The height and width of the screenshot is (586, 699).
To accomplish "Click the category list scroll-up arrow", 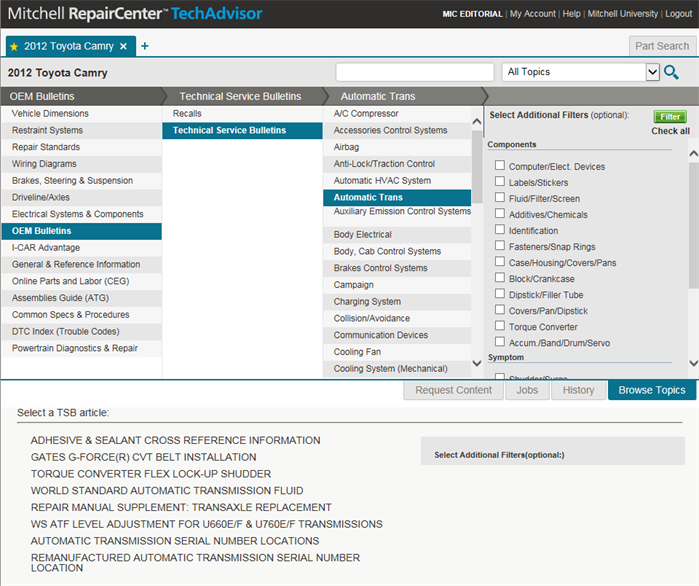I will click(477, 121).
